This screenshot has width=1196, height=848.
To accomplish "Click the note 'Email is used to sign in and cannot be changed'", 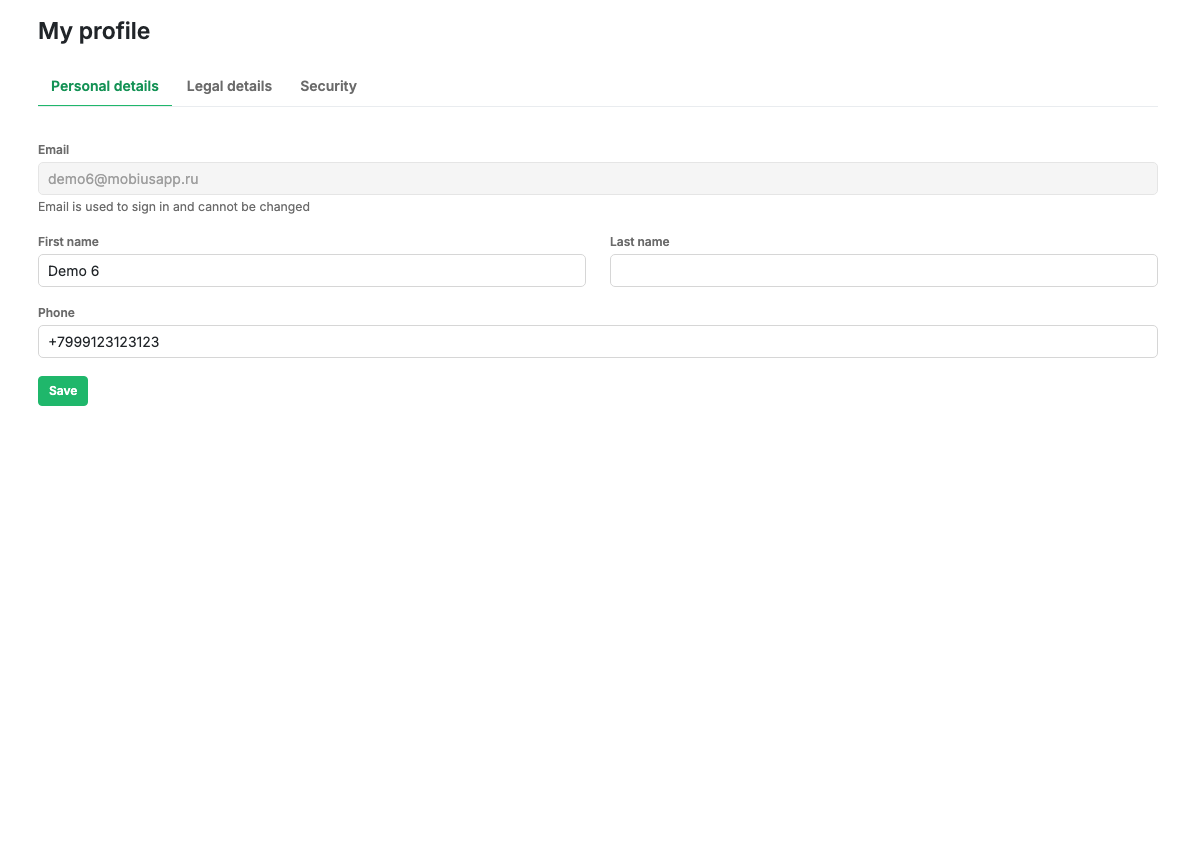I will pos(174,207).
